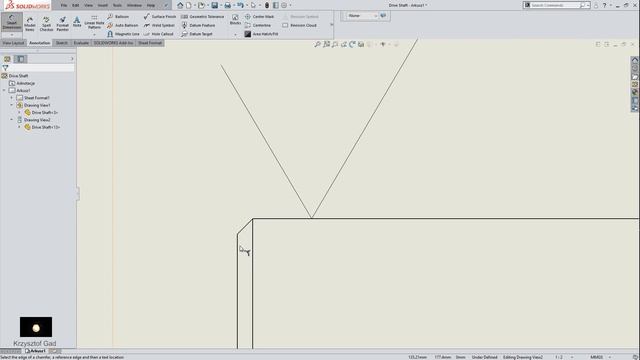Click the Home icon in quick toolbar
Image resolution: width=640 pixels, height=360 pixels.
180,5
